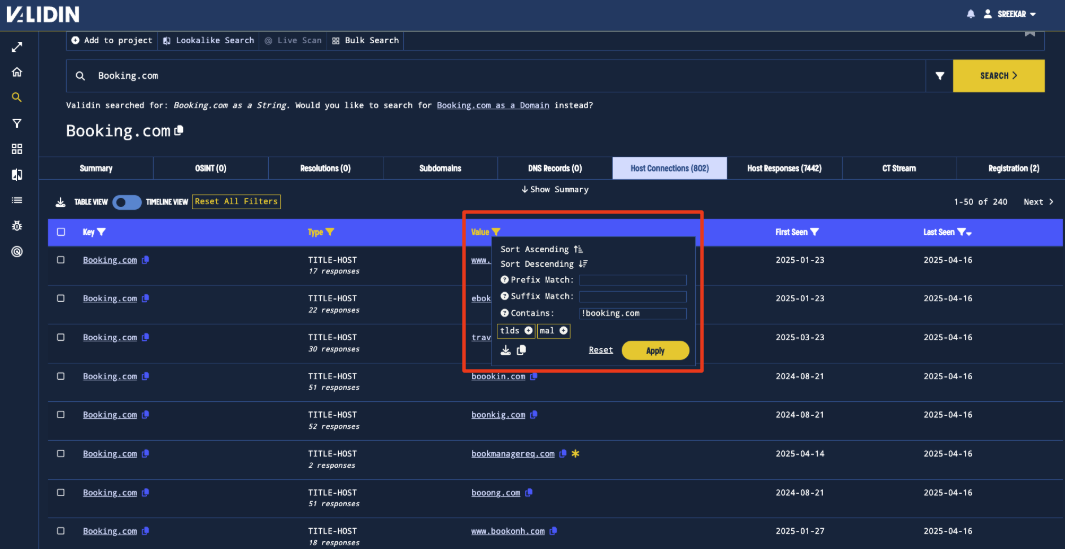Click help icon next to Prefix Match
Viewport: 1065px width, 549px height.
click(x=505, y=280)
